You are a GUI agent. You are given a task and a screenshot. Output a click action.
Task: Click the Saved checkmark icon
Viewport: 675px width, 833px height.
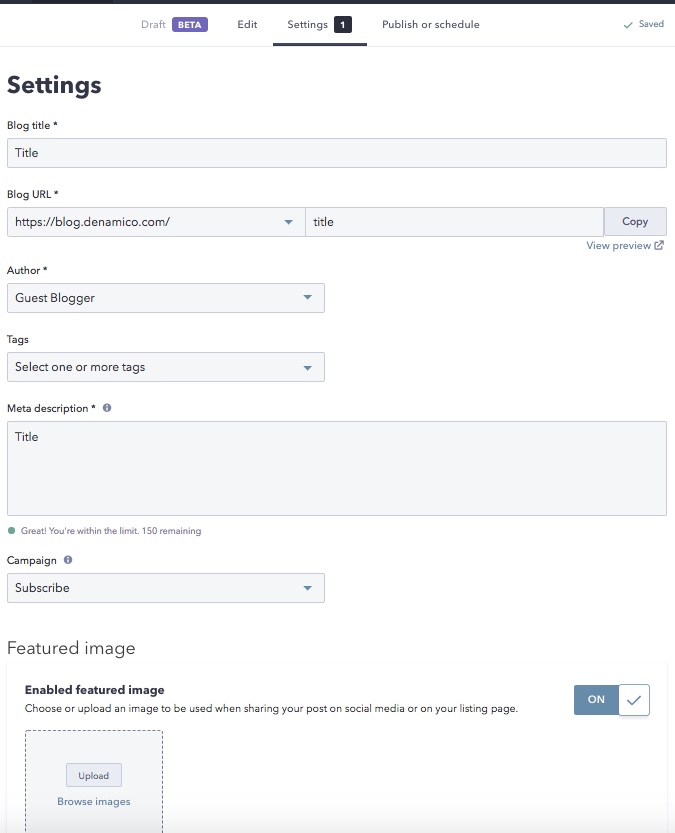point(628,25)
